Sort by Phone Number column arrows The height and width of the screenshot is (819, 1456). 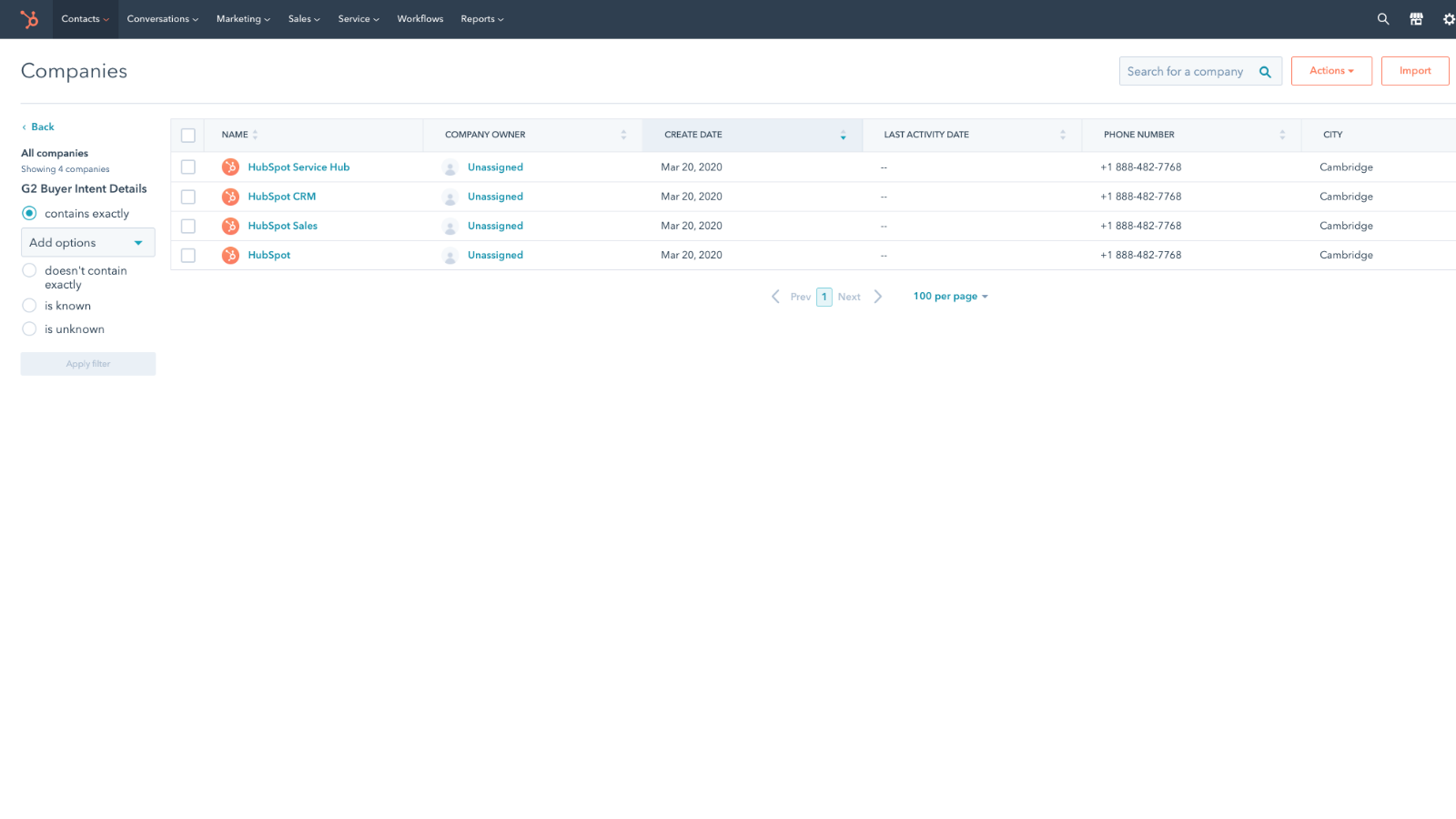[x=1282, y=135]
